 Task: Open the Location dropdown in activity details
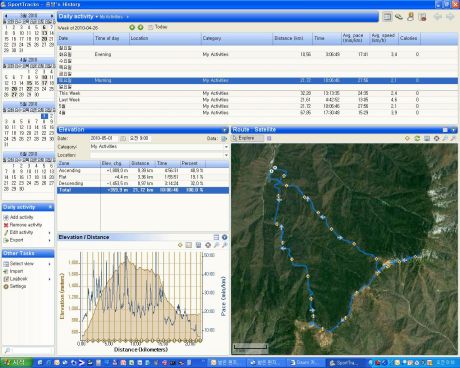coord(226,155)
